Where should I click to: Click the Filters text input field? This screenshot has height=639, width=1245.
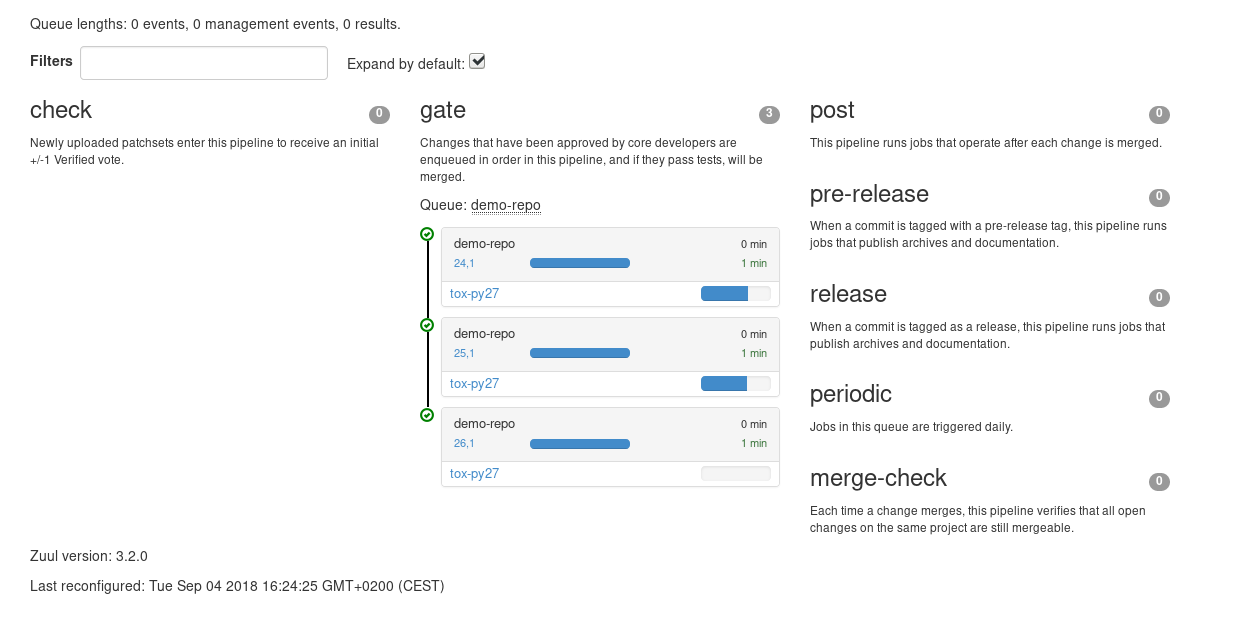point(204,63)
